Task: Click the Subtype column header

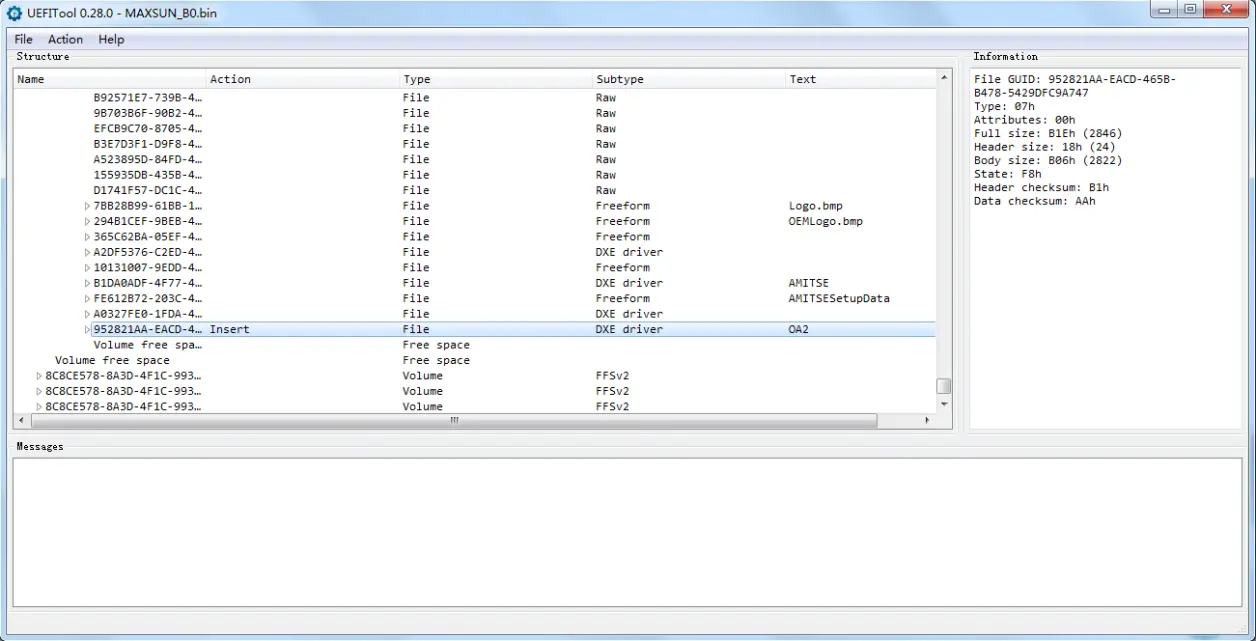Action: (689, 79)
